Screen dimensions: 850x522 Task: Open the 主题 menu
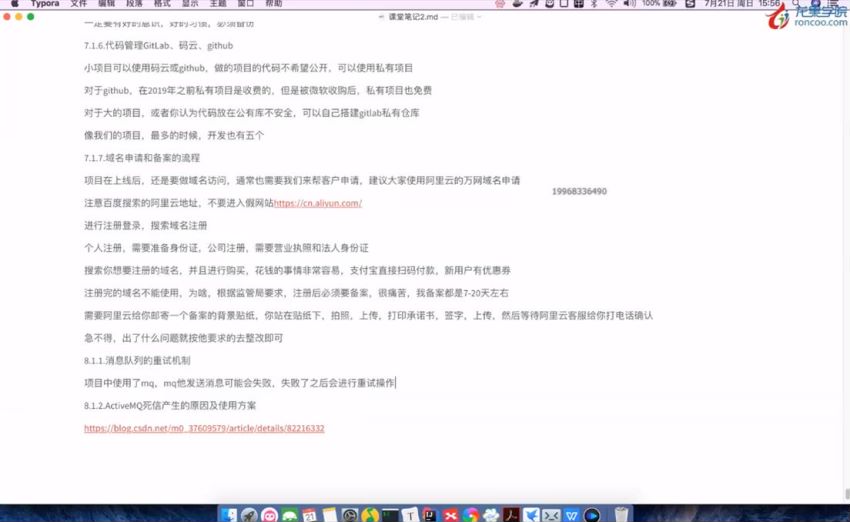217,4
